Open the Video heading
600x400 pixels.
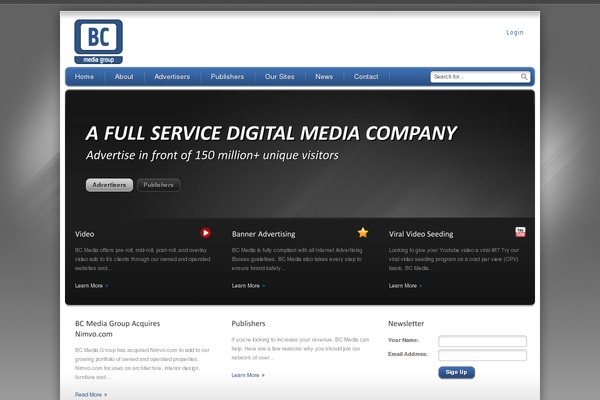click(x=85, y=234)
